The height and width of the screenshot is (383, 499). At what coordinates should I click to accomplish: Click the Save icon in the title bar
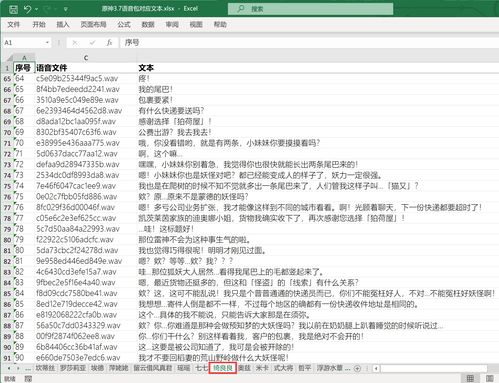click(x=13, y=9)
